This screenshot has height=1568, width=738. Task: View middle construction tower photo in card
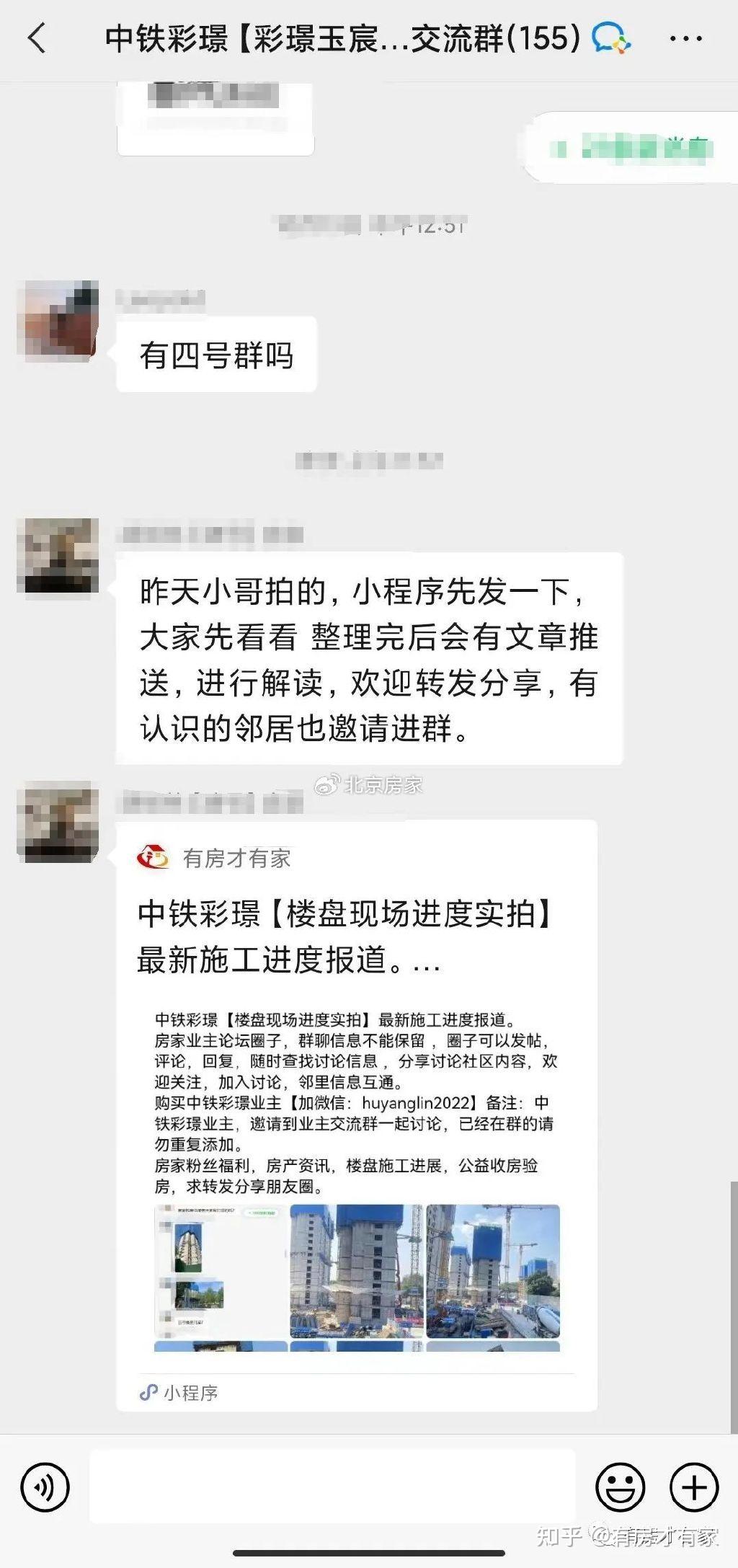tap(356, 1270)
